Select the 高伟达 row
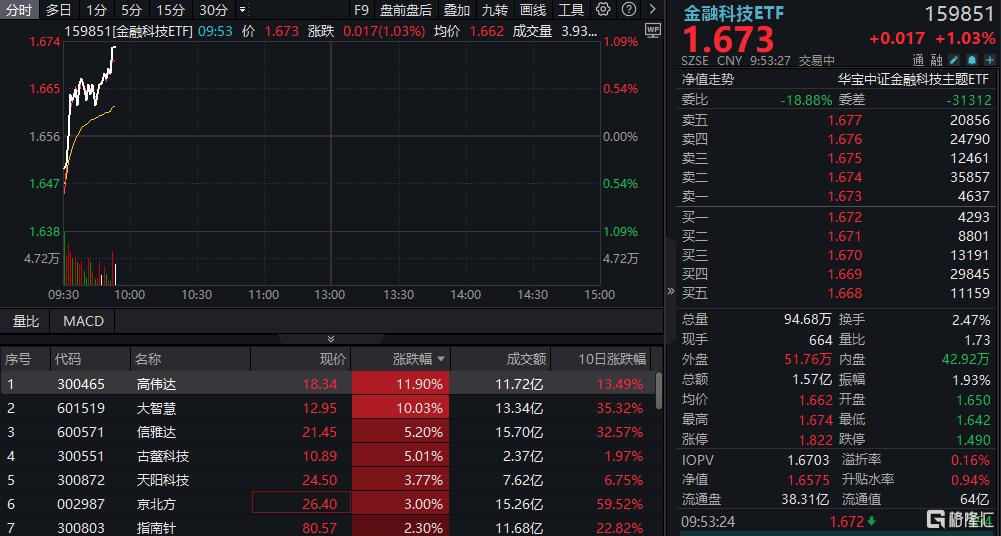This screenshot has width=1001, height=536. pos(327,384)
